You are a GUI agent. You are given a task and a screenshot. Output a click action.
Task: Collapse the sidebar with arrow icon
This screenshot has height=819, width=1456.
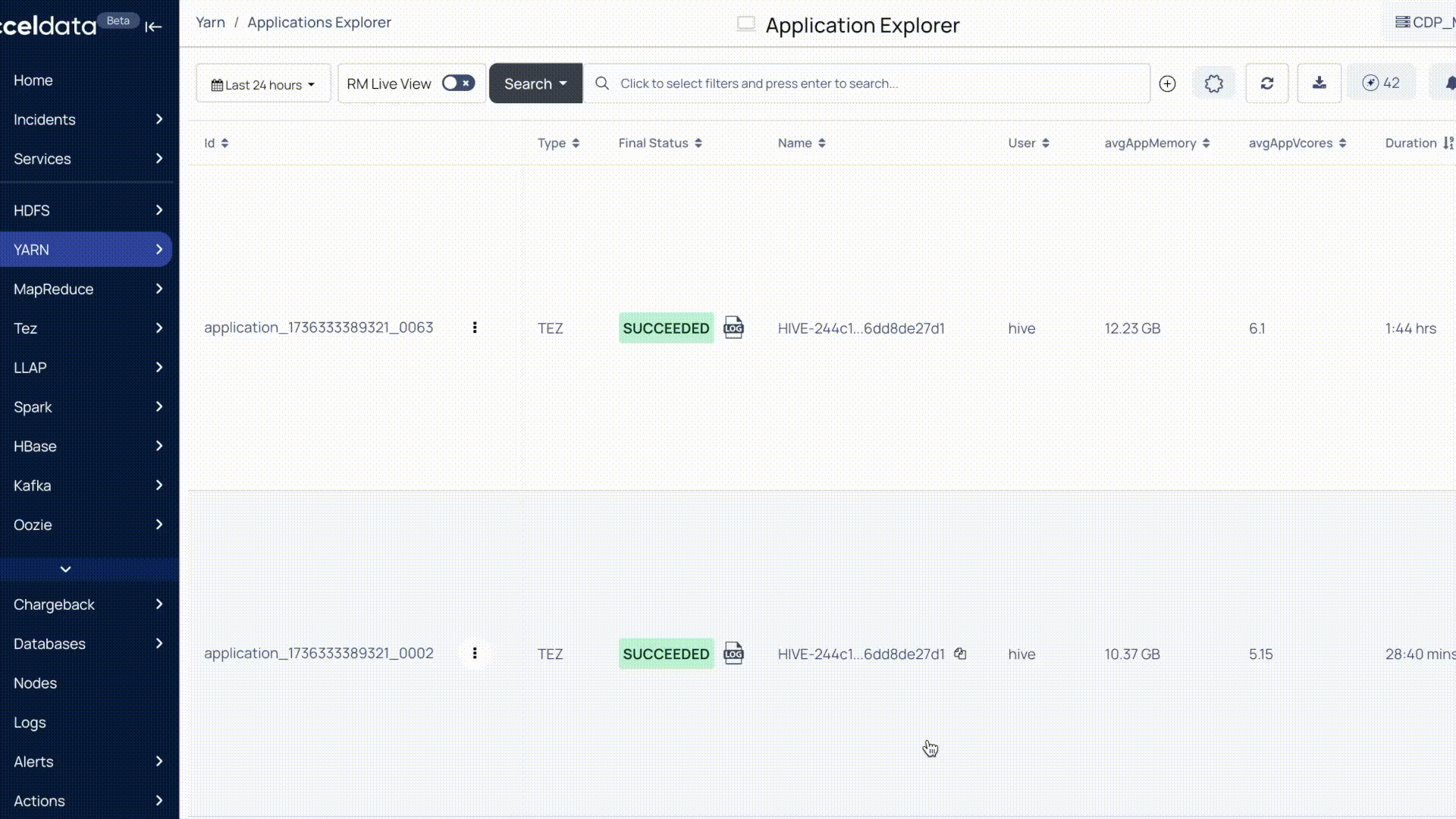(153, 27)
